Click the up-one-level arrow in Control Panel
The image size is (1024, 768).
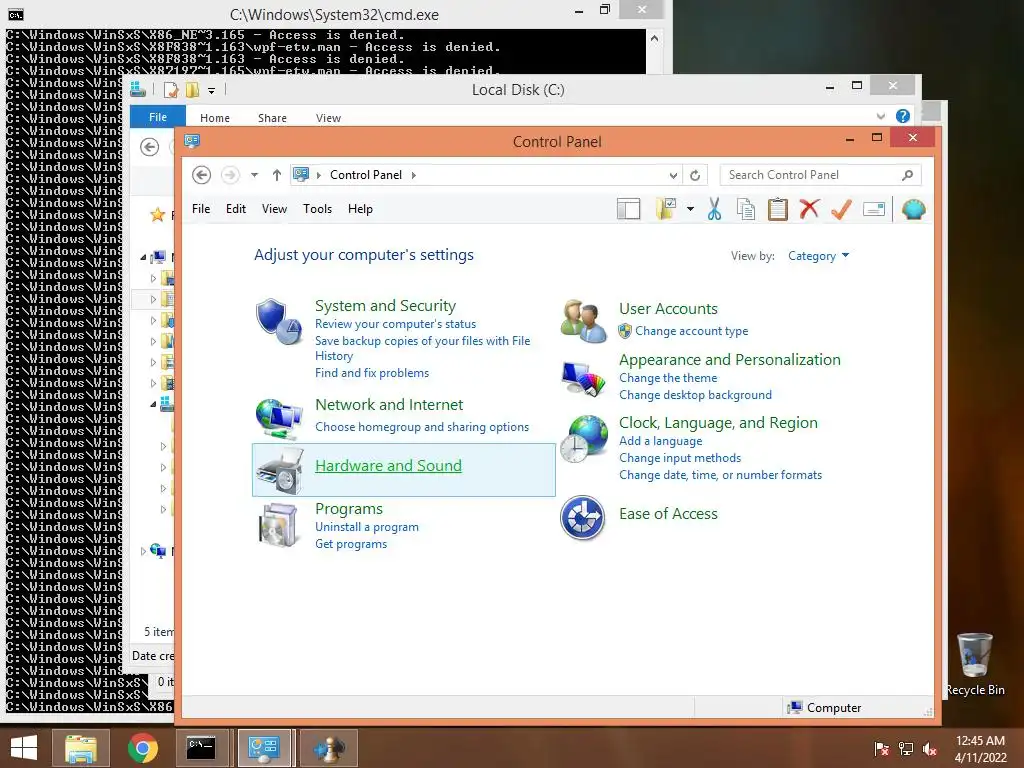click(x=277, y=175)
